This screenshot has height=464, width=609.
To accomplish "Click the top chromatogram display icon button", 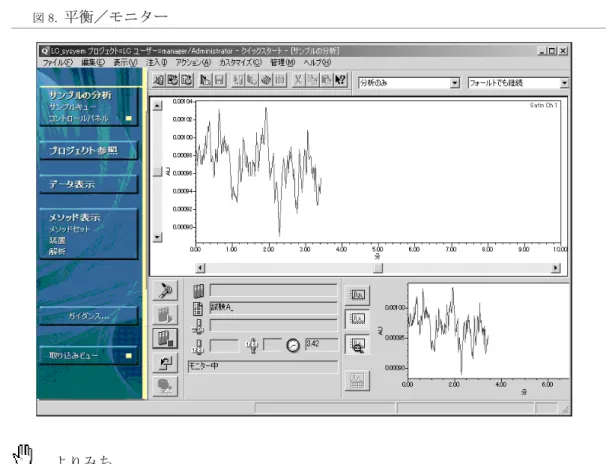I will pyautogui.click(x=357, y=295).
